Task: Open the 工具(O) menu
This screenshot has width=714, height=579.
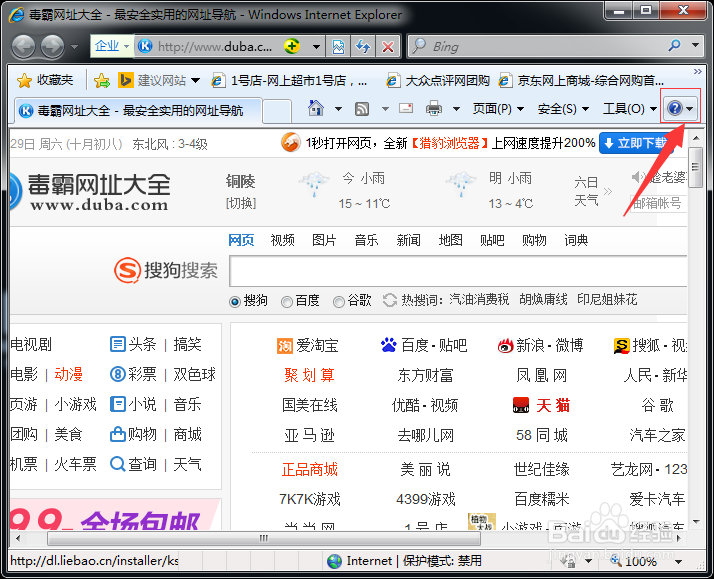Action: pos(630,109)
